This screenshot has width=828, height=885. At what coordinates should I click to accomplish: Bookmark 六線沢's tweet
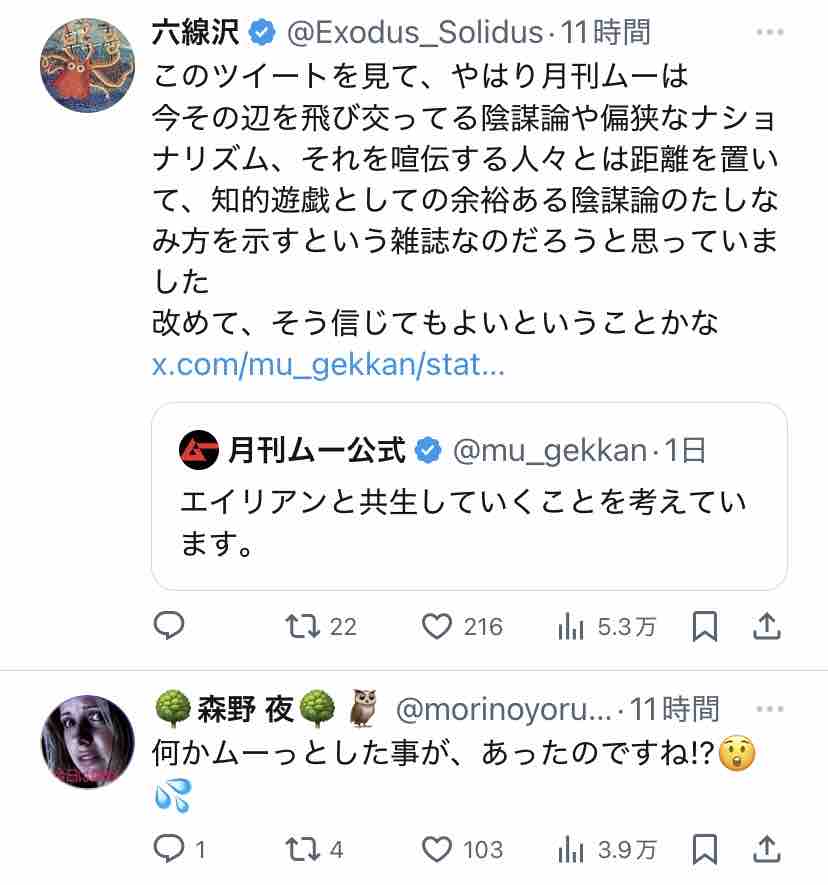pyautogui.click(x=705, y=626)
